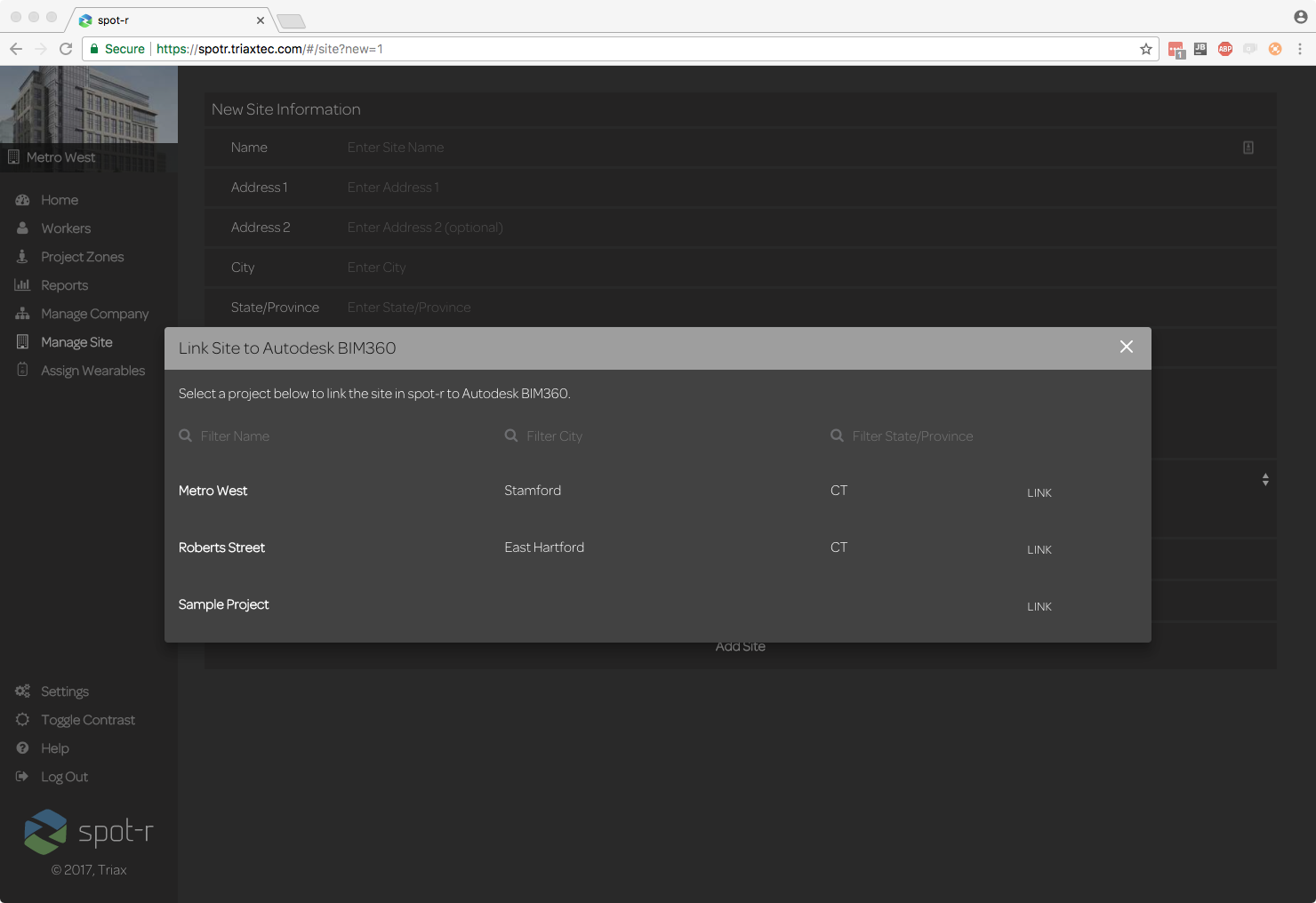Viewport: 1316px width, 903px height.
Task: Open Home from the sidebar
Action: 60,200
